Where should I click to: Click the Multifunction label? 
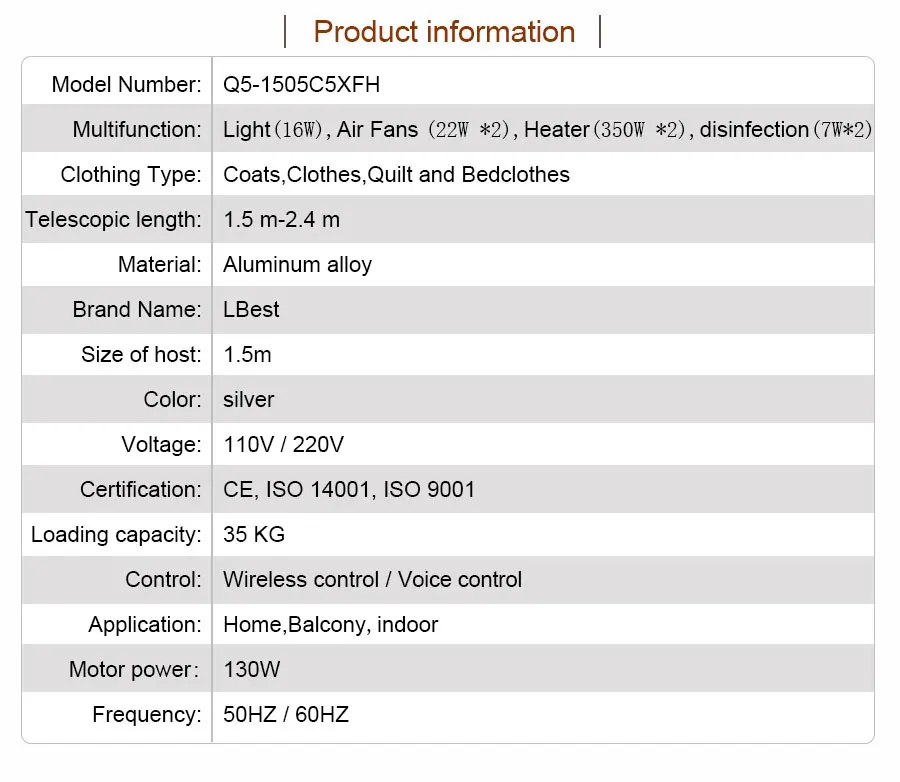(137, 129)
